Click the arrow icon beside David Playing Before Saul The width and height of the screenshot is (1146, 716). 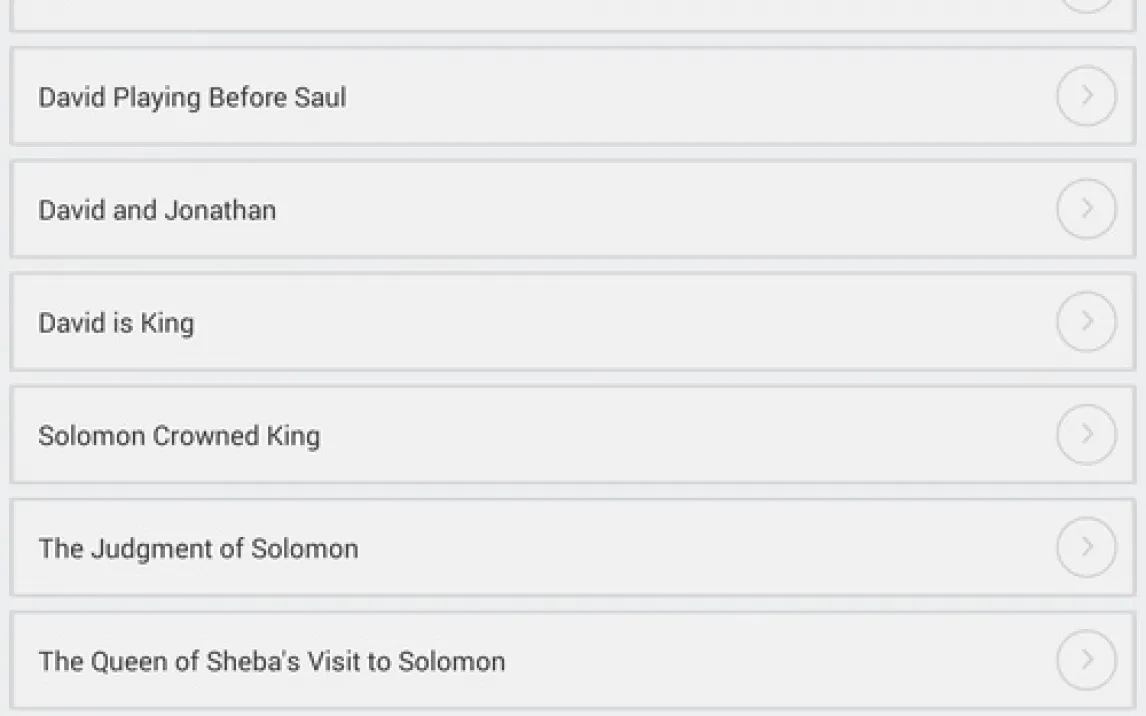tap(1086, 96)
